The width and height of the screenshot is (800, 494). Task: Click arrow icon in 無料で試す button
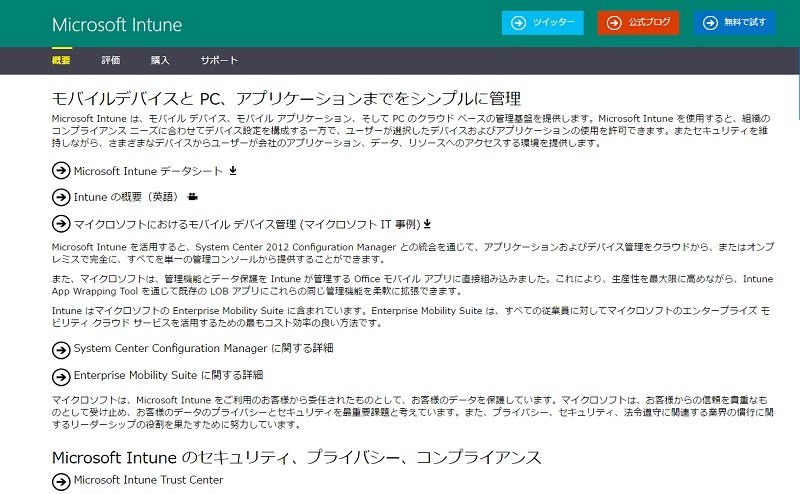(710, 23)
